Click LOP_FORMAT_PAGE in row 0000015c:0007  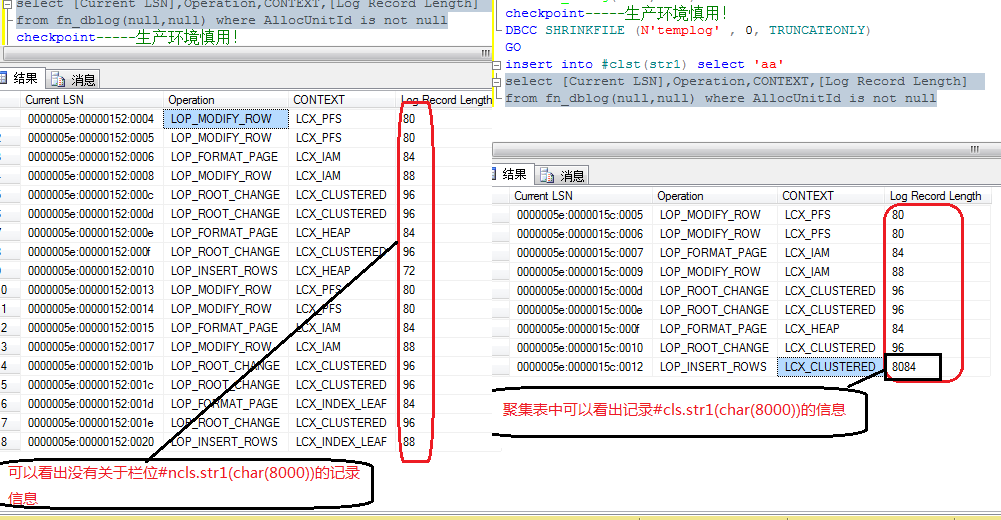(x=713, y=253)
